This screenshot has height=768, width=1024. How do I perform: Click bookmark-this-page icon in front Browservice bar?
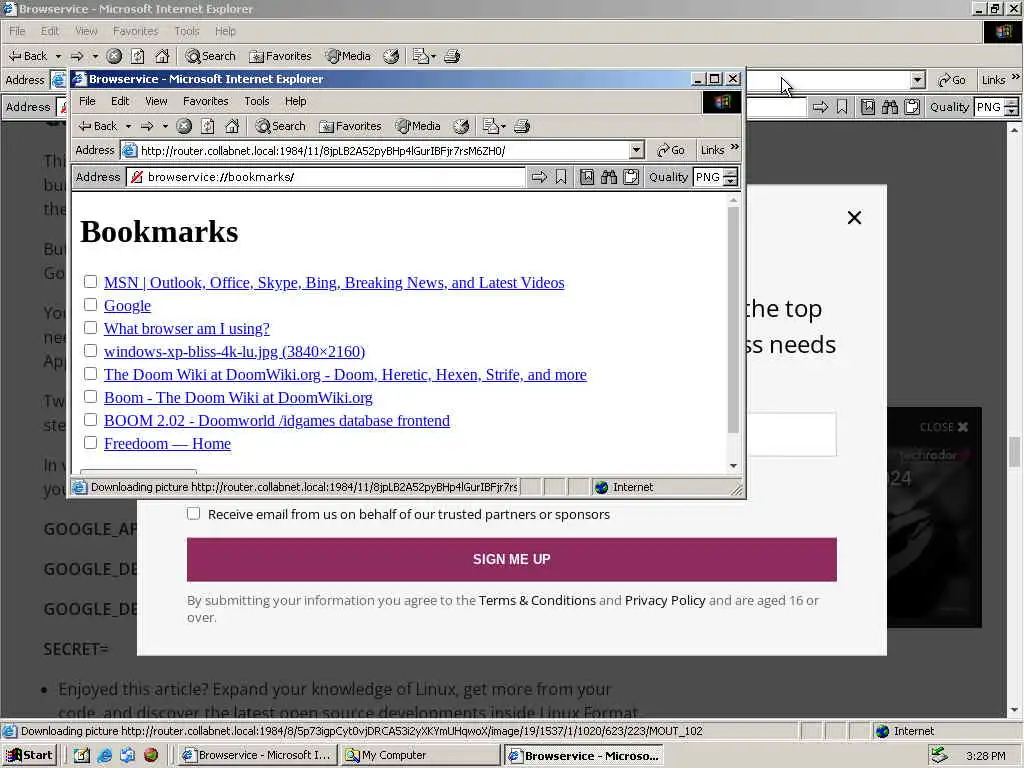pos(561,177)
